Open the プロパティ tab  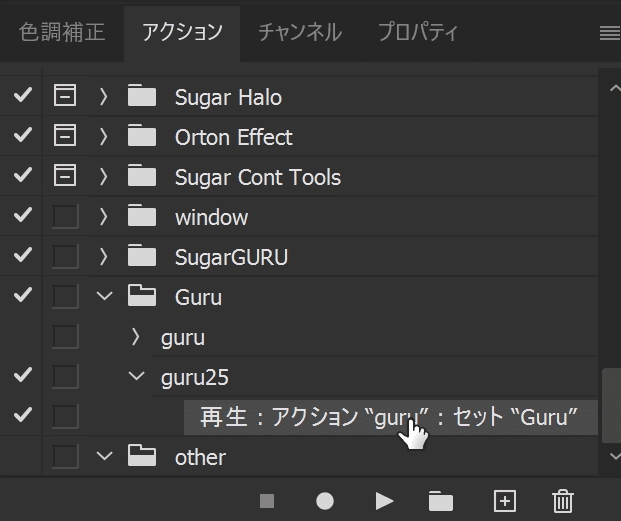point(418,33)
